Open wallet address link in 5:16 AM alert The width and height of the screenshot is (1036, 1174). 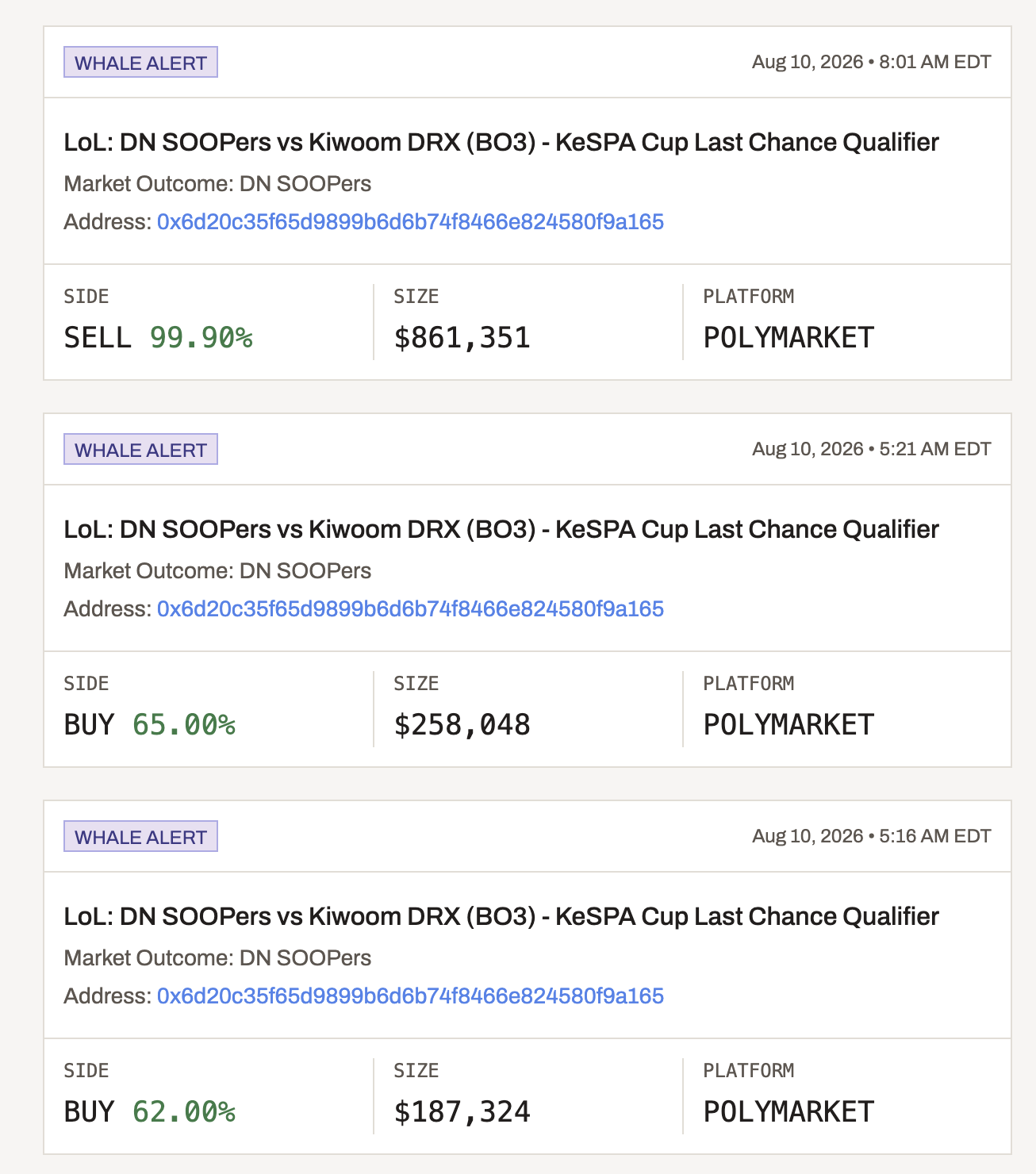pyautogui.click(x=410, y=996)
